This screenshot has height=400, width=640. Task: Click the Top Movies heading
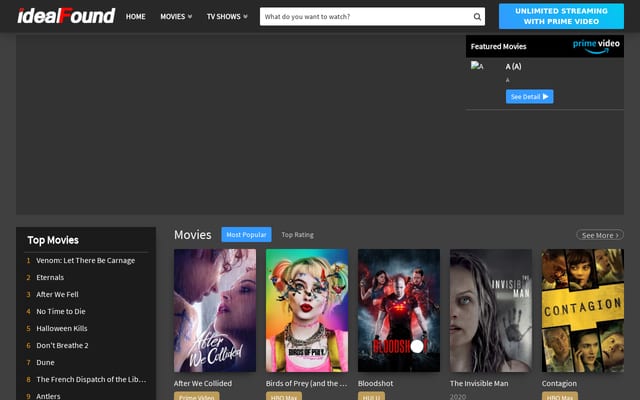(53, 240)
